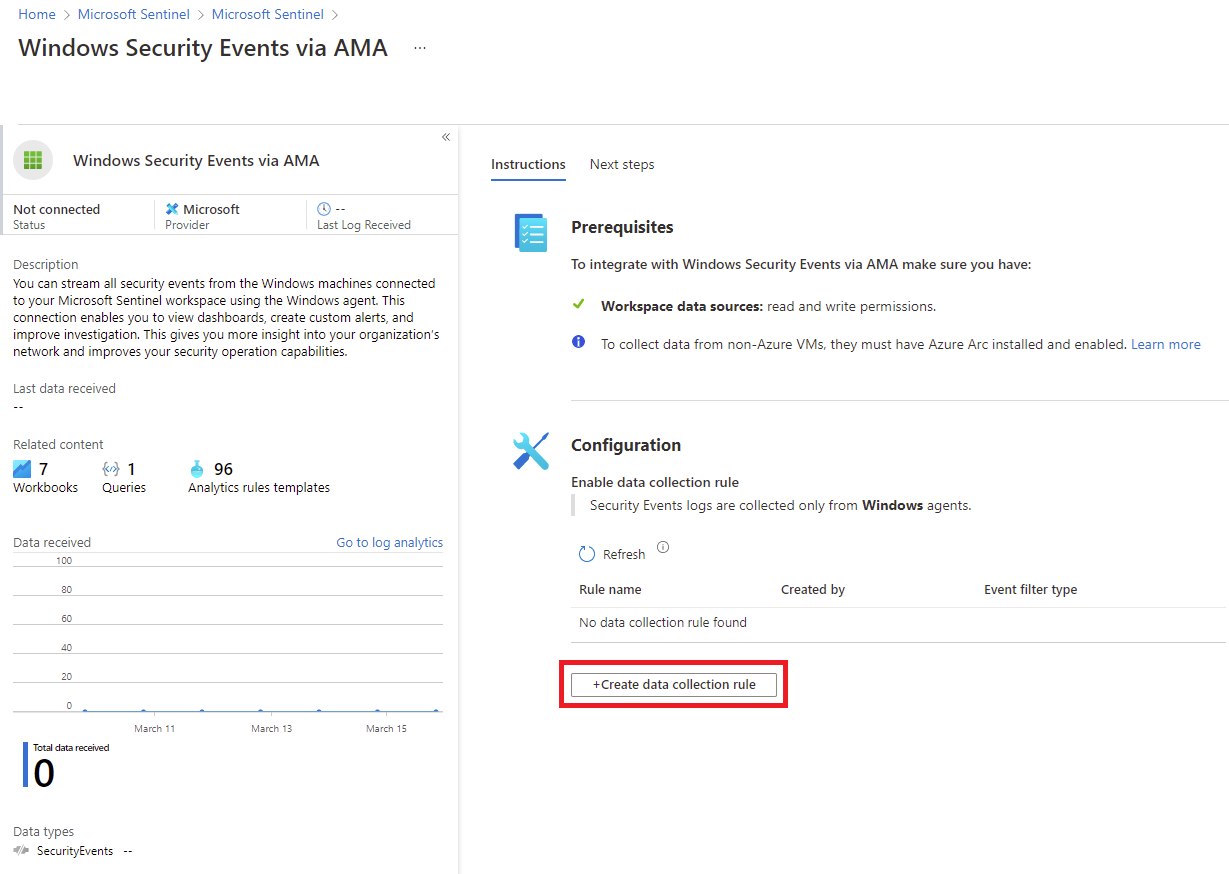Image resolution: width=1229 pixels, height=874 pixels.
Task: Sort by Created by column header
Action: [x=813, y=590]
